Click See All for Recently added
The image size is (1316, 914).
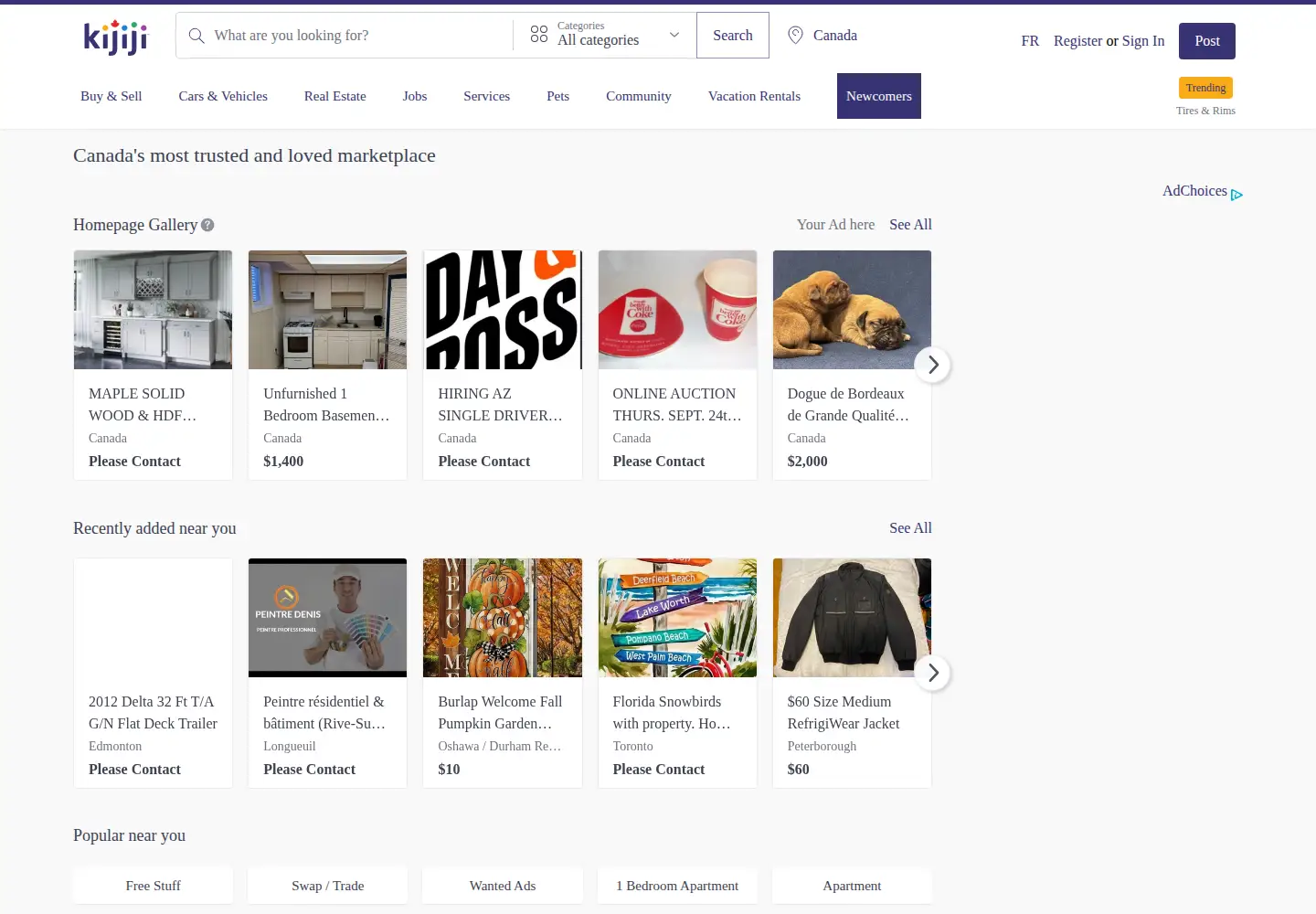click(910, 528)
